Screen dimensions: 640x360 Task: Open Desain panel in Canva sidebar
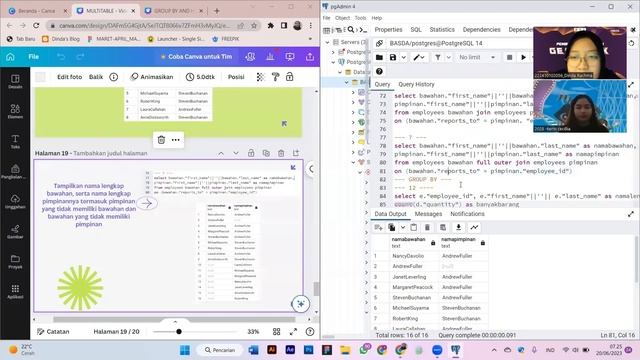[x=15, y=81]
